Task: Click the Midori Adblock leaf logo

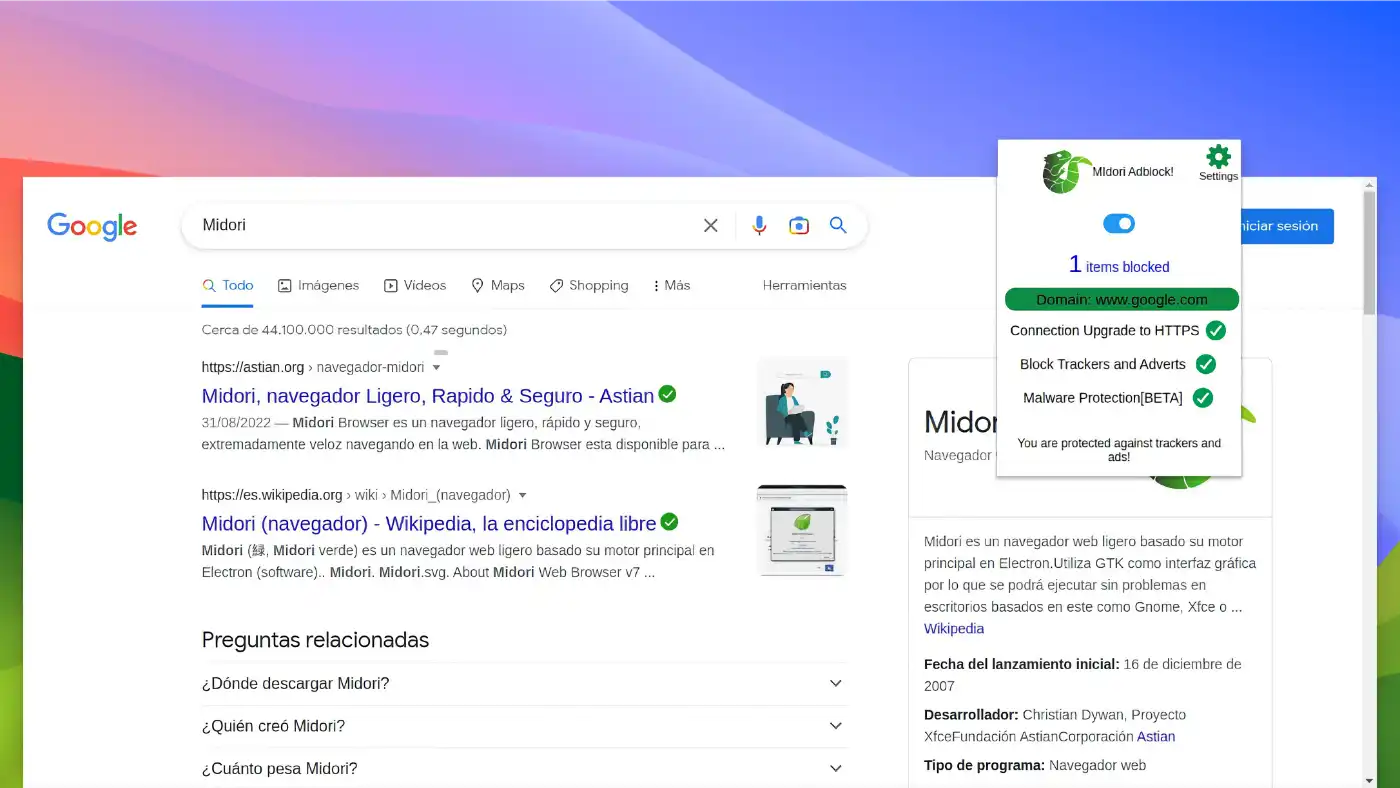Action: pos(1063,170)
